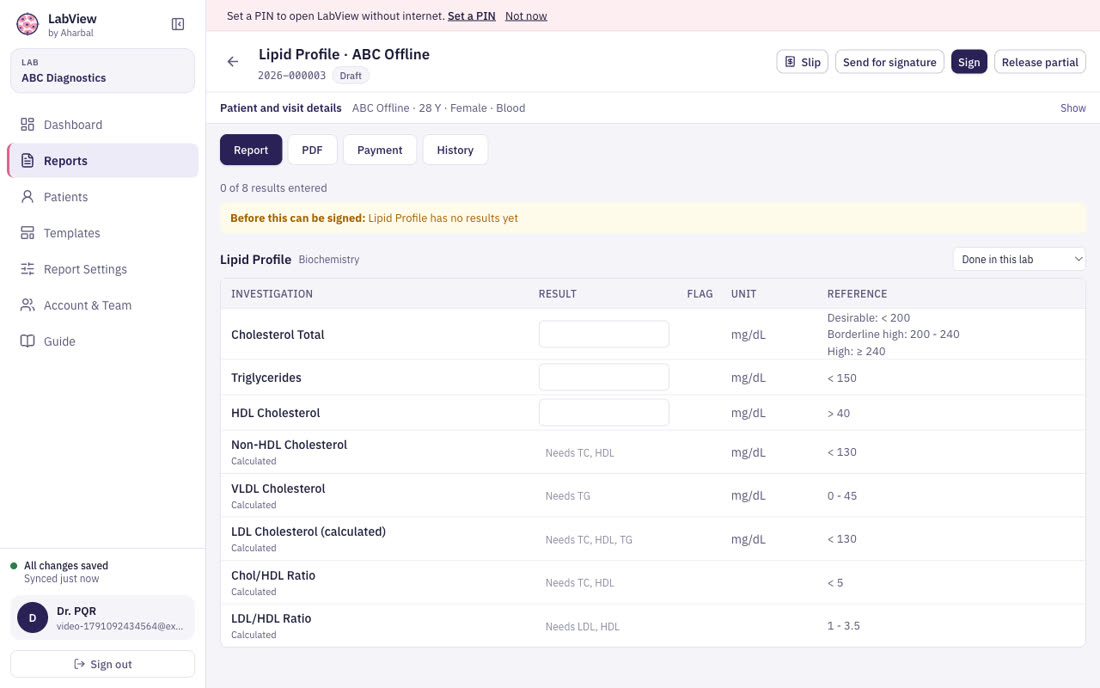Click the Report Settings sliders icon
The width and height of the screenshot is (1100, 688).
tap(27, 269)
